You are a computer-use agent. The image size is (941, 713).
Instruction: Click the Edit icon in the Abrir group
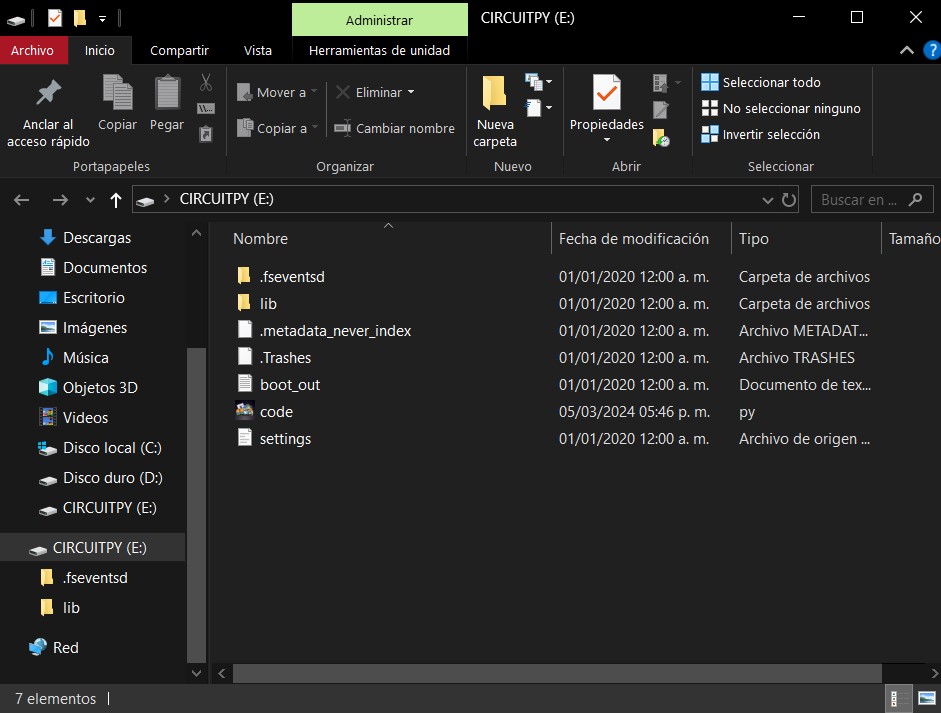tap(660, 110)
